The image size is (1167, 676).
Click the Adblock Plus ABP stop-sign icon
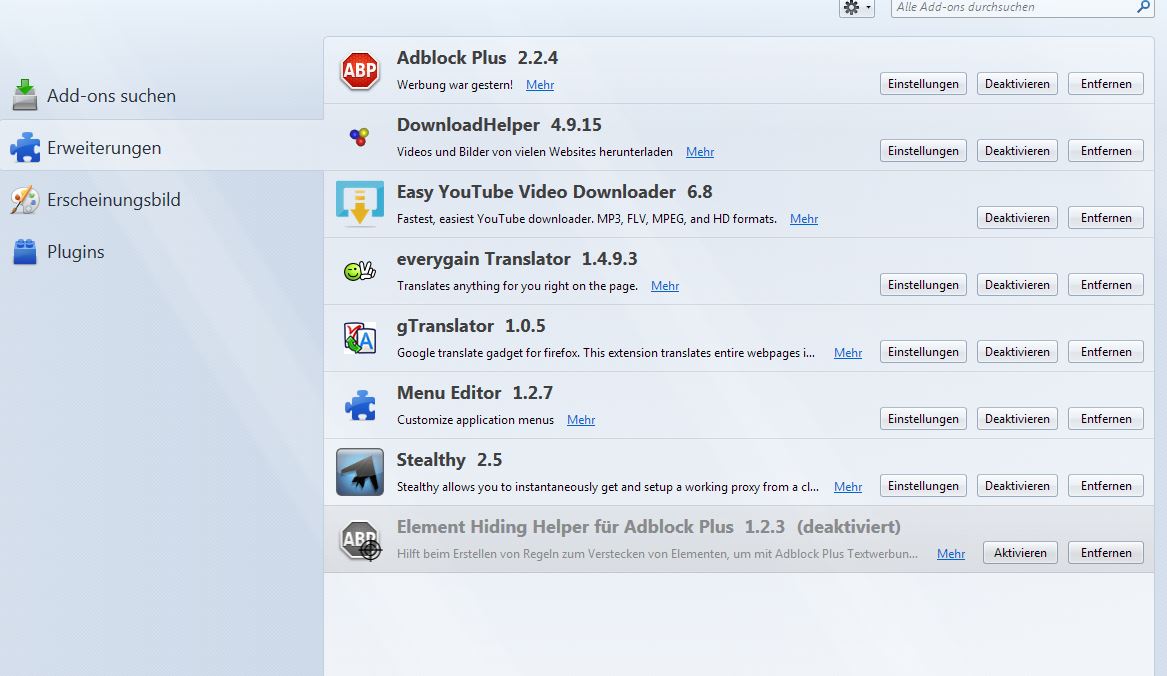click(359, 71)
